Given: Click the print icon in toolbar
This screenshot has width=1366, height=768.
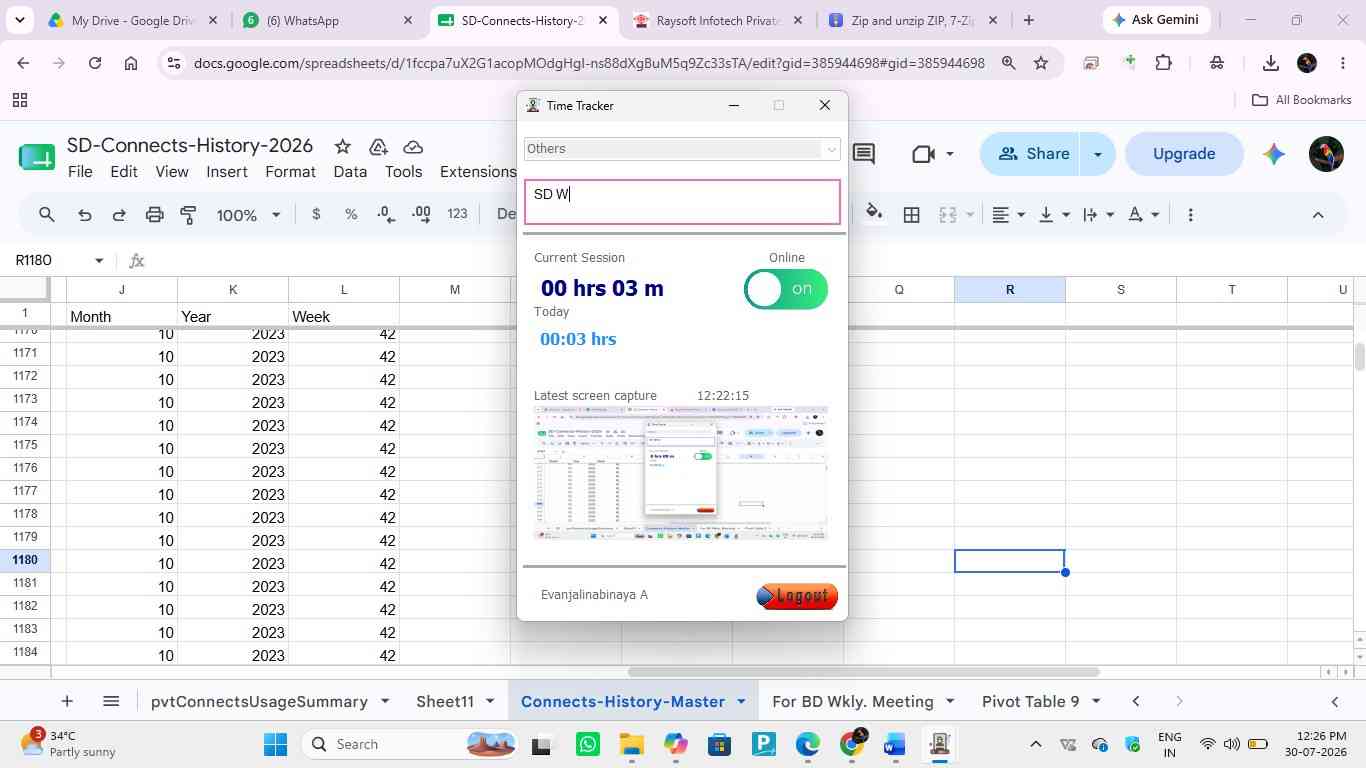Looking at the screenshot, I should coord(154,214).
